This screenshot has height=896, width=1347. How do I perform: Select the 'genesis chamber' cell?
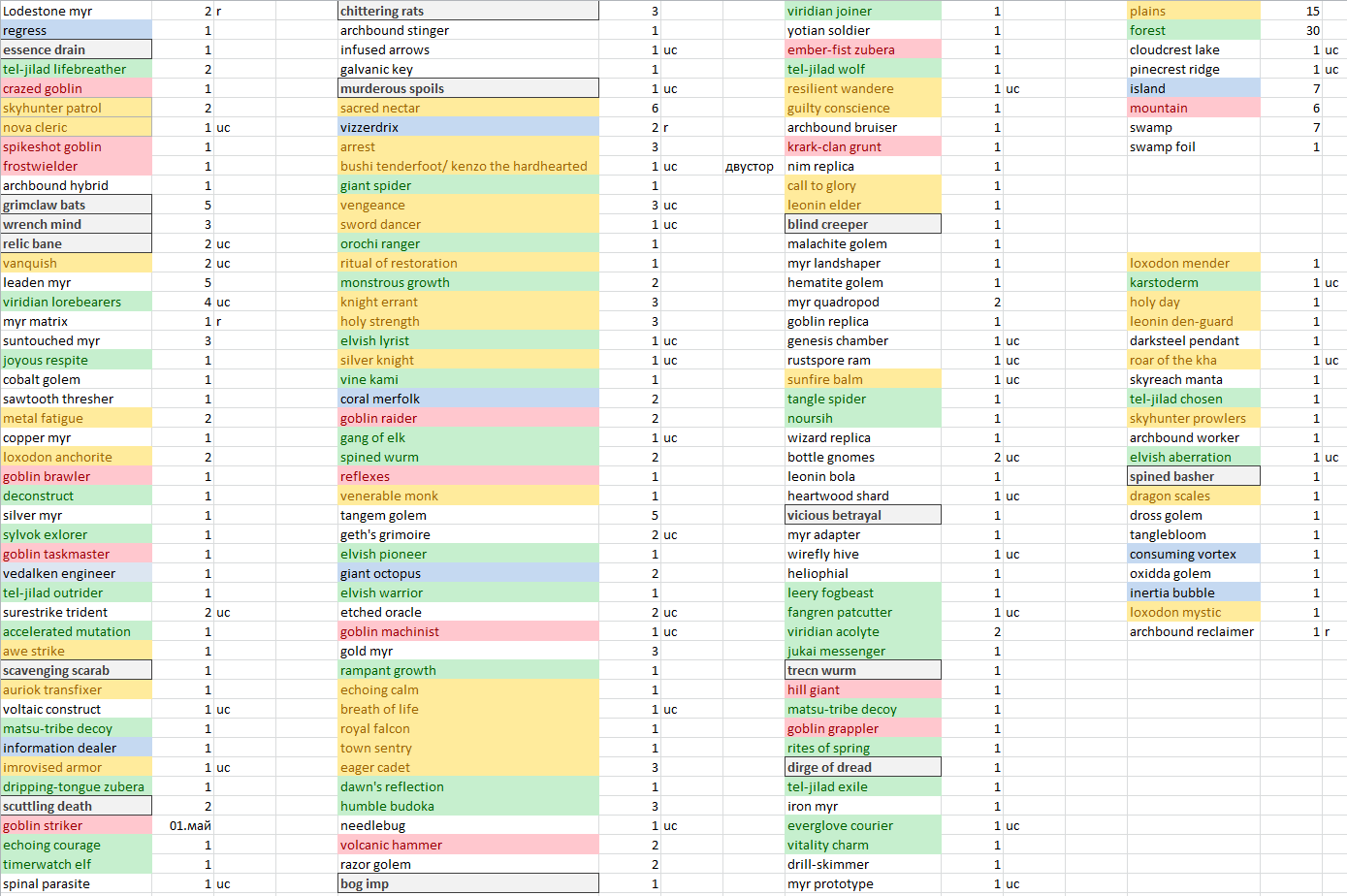click(x=863, y=340)
